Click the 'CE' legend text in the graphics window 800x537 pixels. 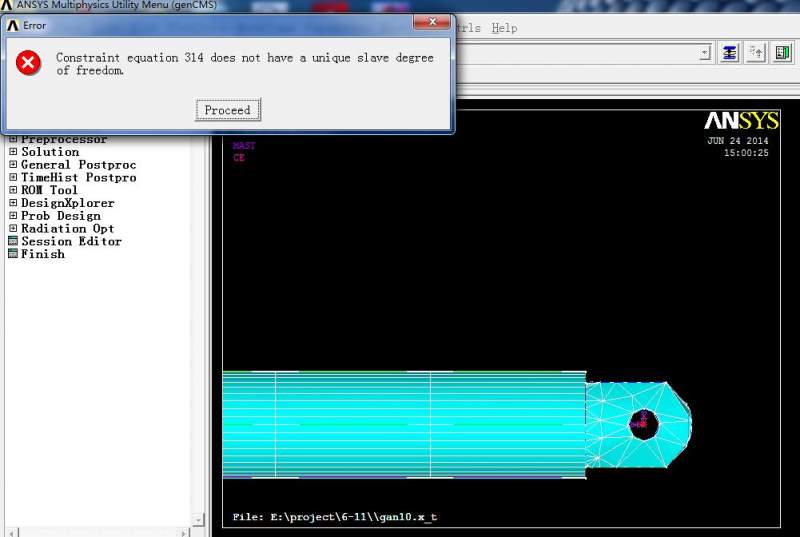click(x=239, y=158)
